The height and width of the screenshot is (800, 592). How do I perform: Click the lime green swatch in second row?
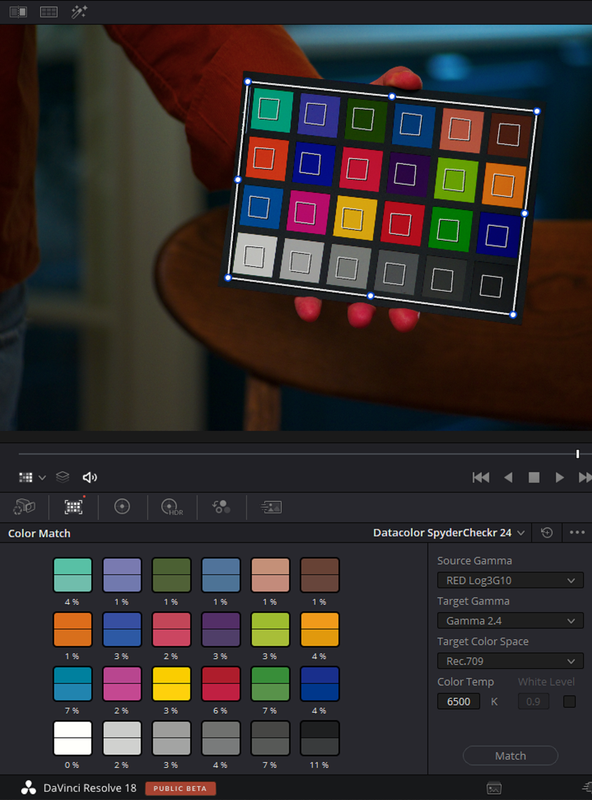[x=270, y=630]
